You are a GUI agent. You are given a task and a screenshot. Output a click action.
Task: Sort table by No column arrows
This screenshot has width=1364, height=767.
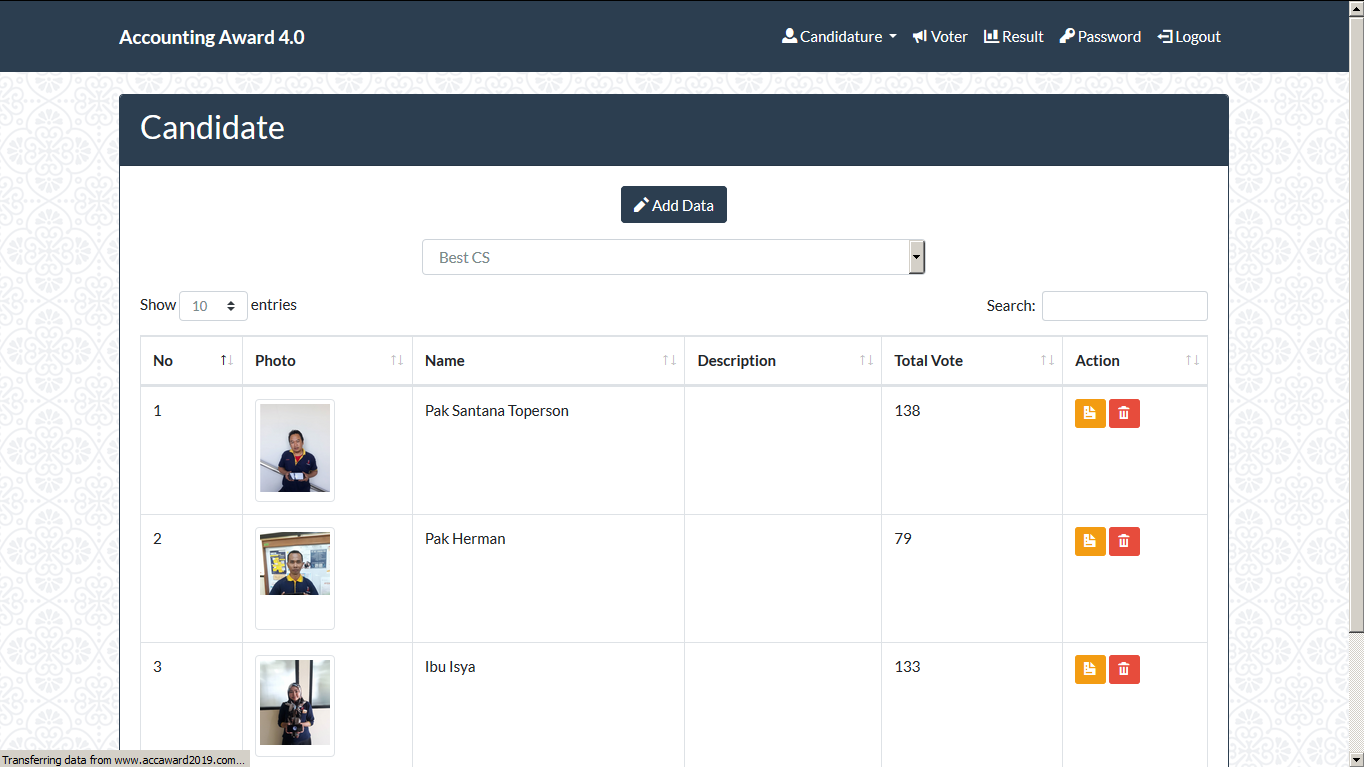coord(226,361)
